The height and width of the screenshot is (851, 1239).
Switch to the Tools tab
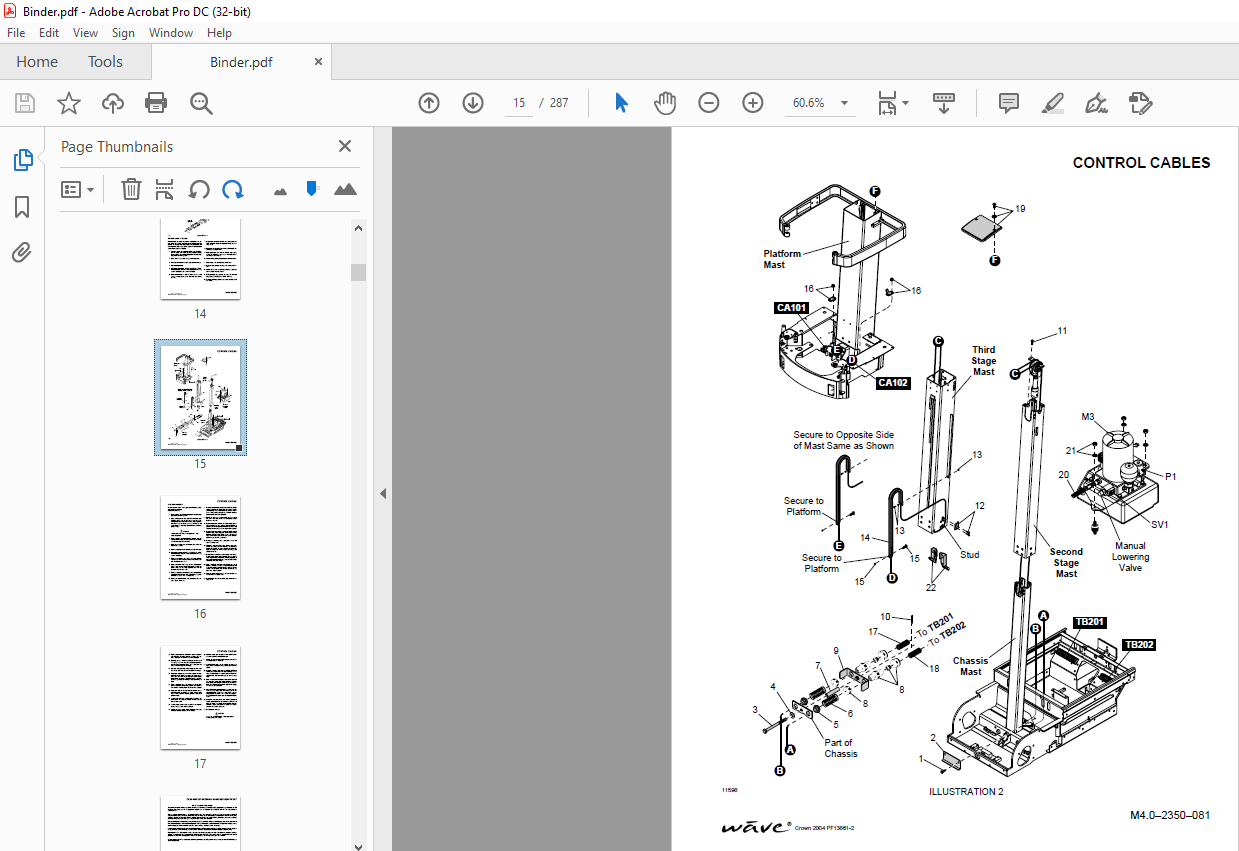105,62
